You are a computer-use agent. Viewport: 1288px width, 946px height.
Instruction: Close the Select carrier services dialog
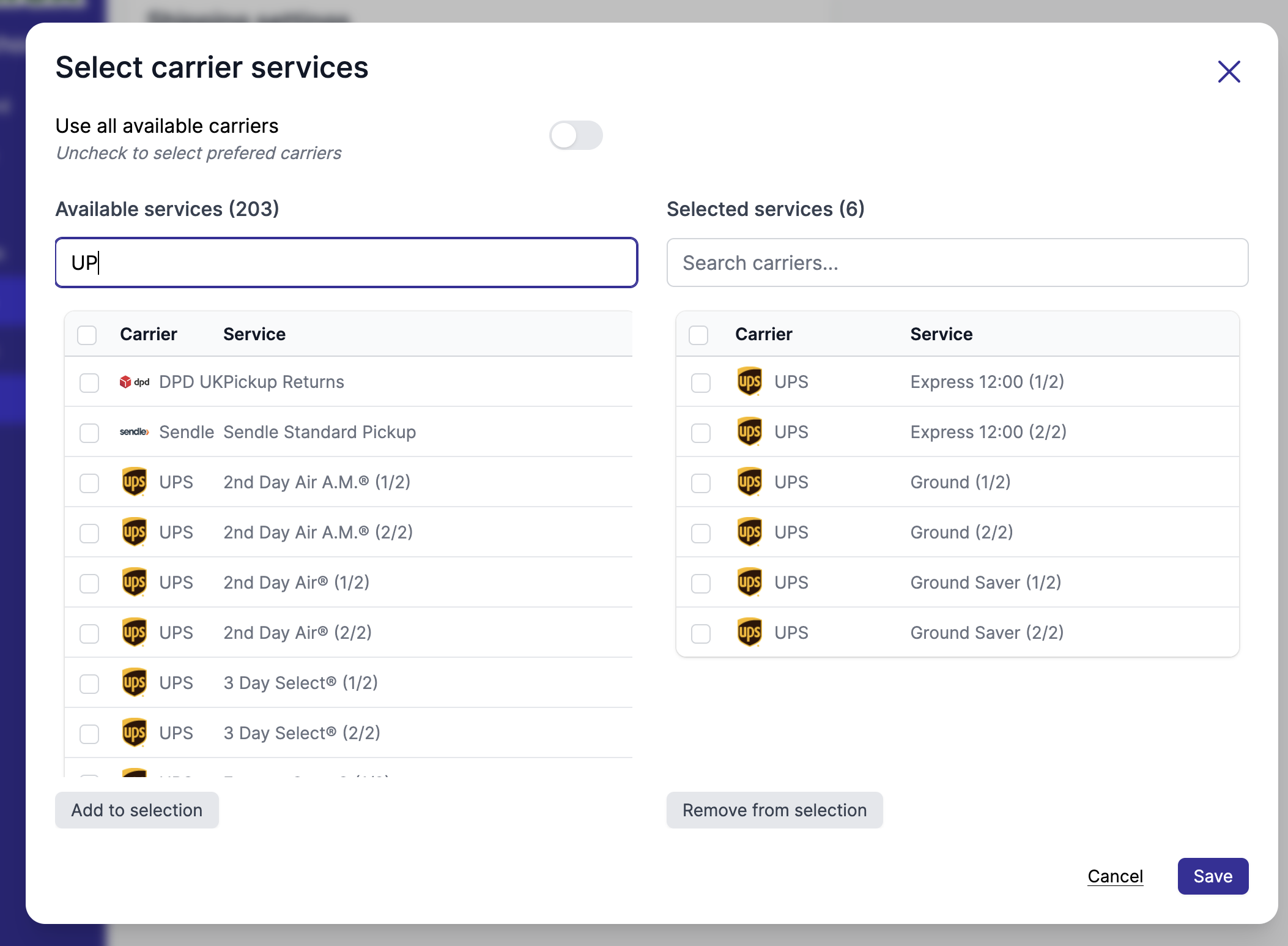[1229, 71]
